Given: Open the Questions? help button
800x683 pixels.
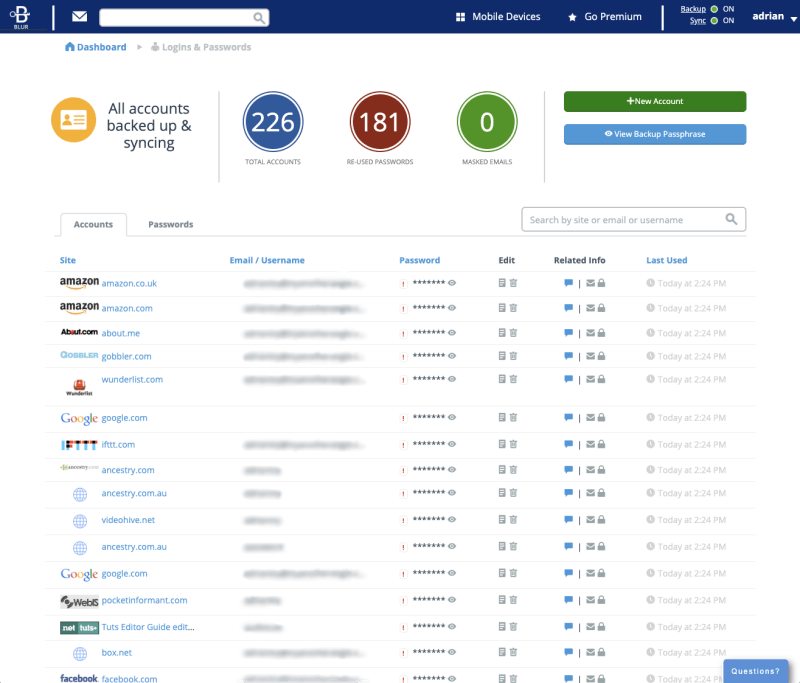Looking at the screenshot, I should [756, 671].
